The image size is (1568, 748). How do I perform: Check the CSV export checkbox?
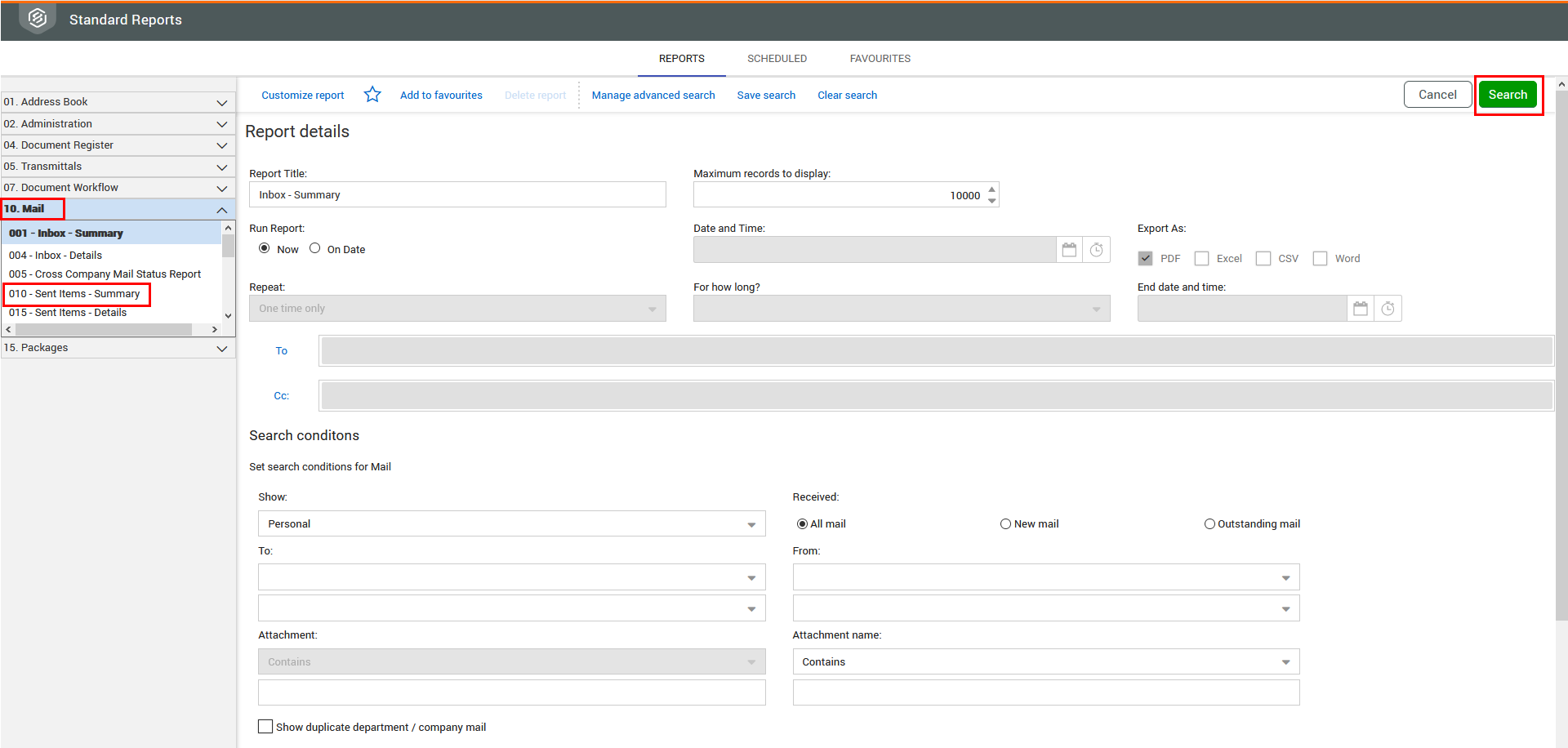click(1263, 259)
